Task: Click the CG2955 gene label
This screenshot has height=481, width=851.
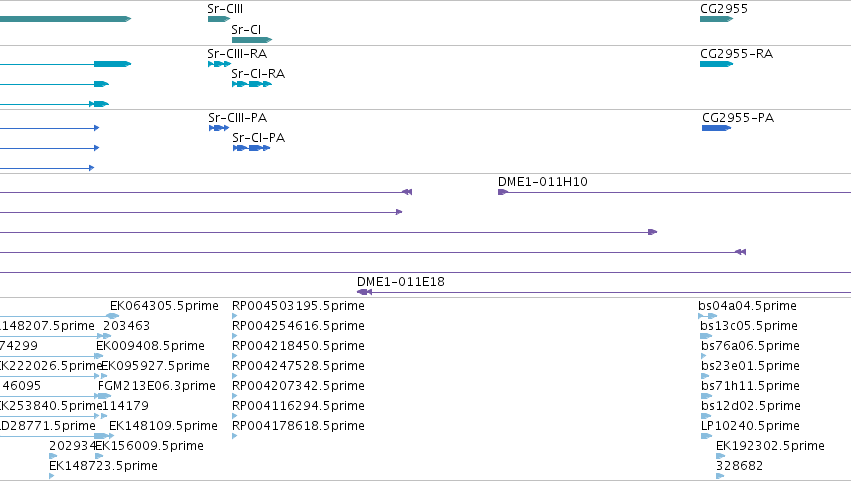Action: tap(724, 9)
